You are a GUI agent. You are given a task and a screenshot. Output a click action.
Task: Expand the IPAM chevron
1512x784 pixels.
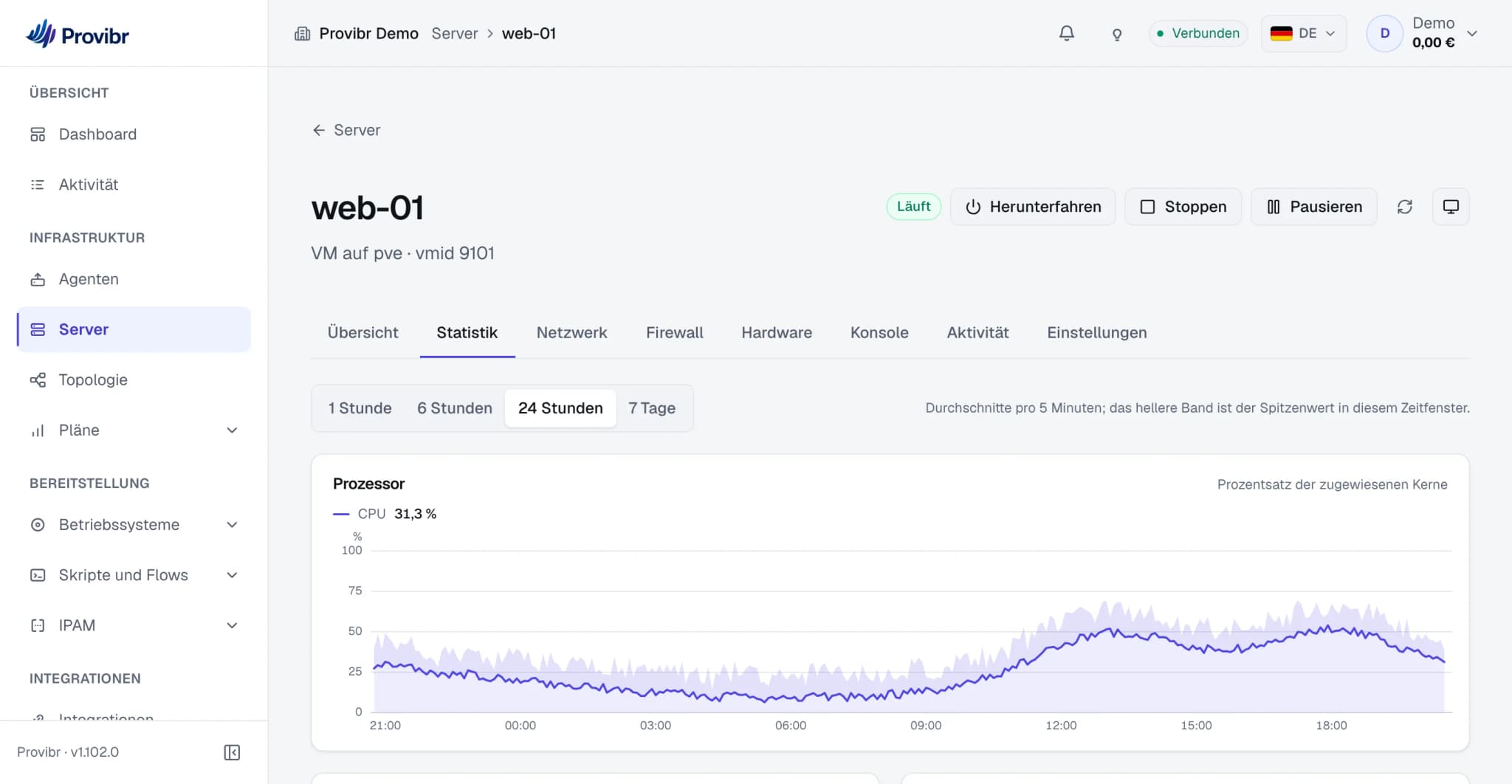232,625
